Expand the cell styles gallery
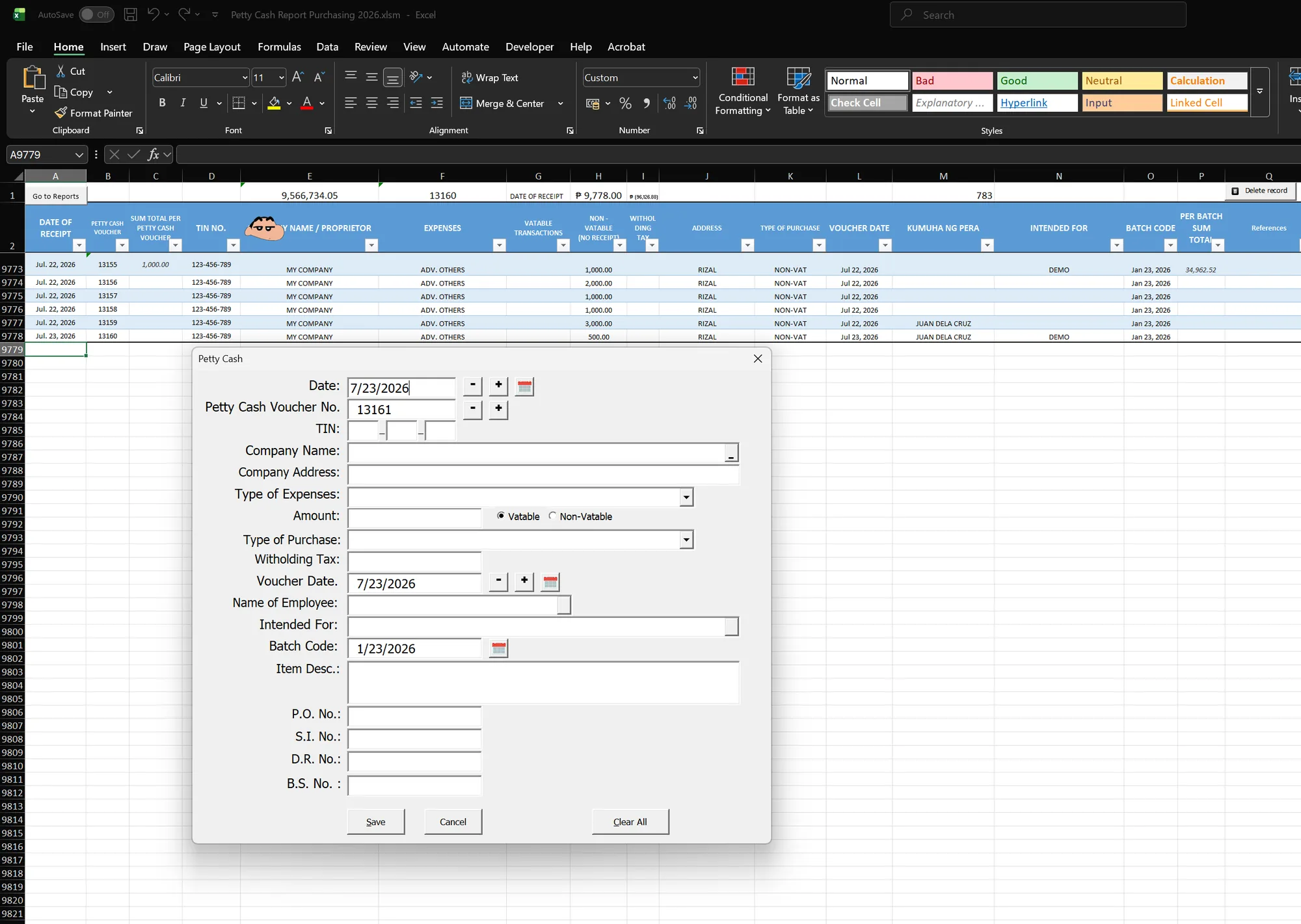The image size is (1301, 924). click(x=1260, y=92)
